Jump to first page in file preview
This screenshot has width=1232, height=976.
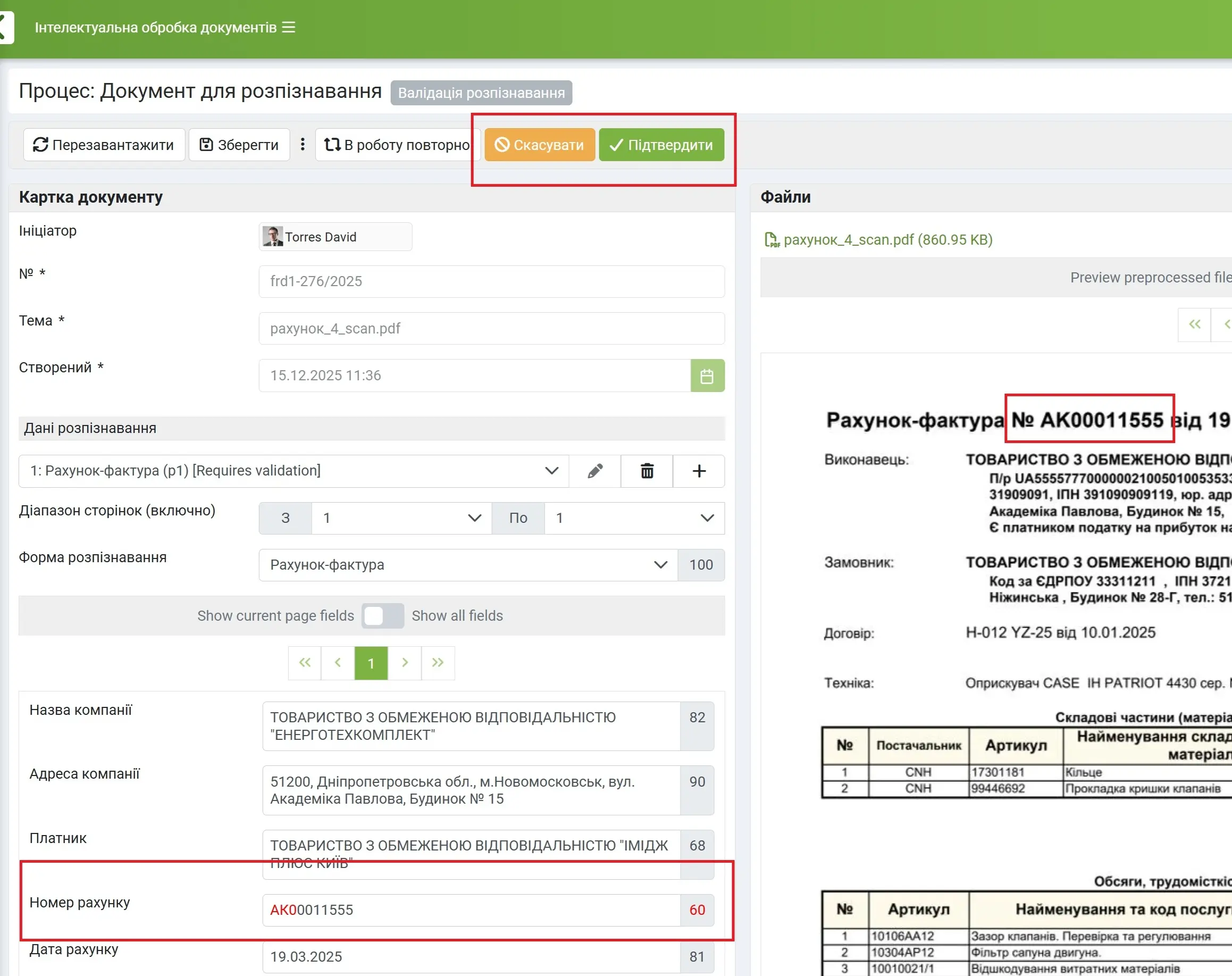pos(1194,324)
